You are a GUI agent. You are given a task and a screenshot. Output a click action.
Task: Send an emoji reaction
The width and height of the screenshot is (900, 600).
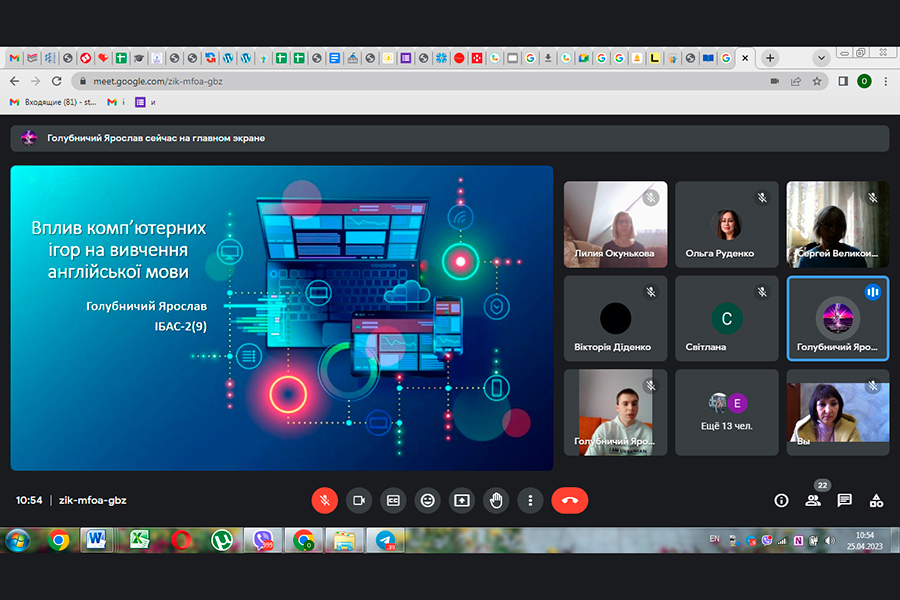tap(428, 500)
